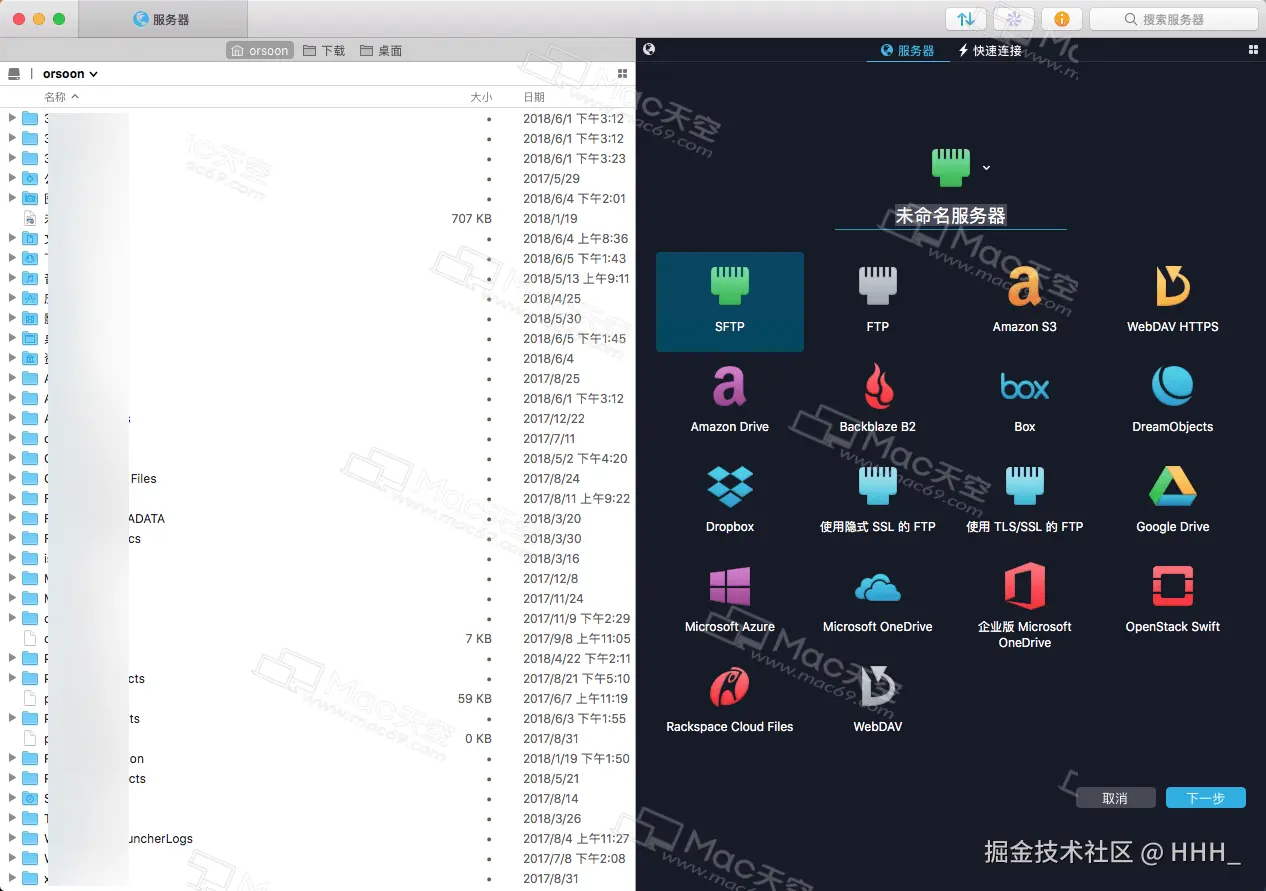This screenshot has width=1266, height=891.
Task: Choose FTP with implicit SSL
Action: [877, 501]
